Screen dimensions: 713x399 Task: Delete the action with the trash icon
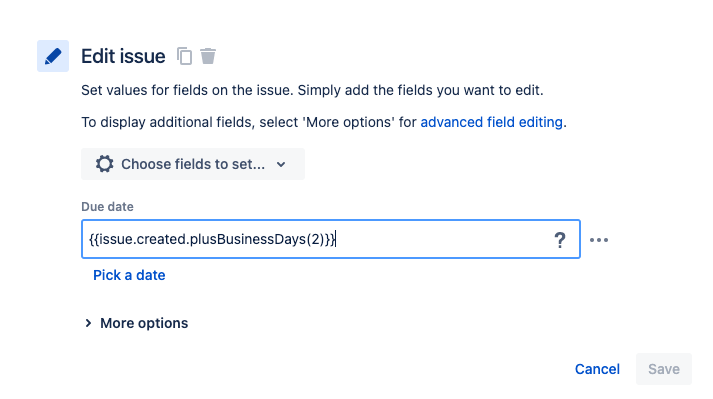pyautogui.click(x=208, y=56)
